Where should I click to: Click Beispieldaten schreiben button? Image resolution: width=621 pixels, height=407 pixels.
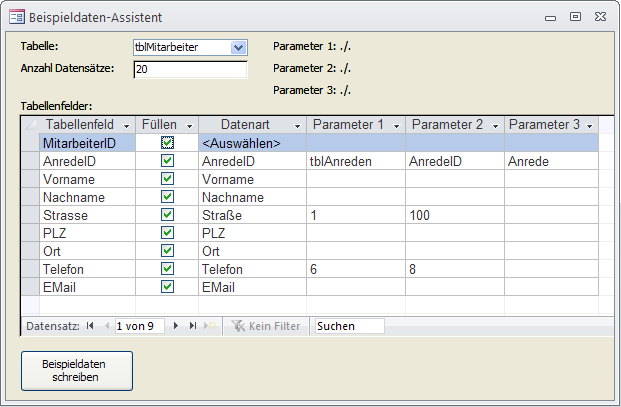point(77,371)
